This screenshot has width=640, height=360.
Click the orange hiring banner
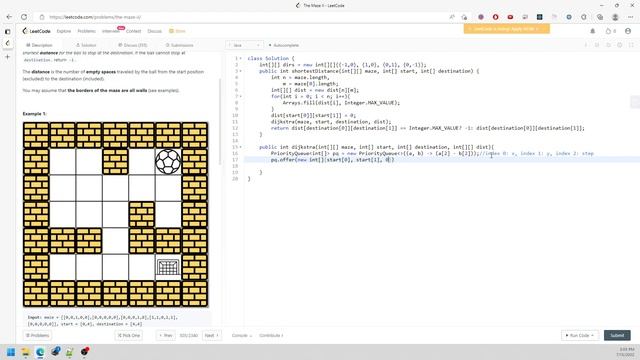pos(507,29)
